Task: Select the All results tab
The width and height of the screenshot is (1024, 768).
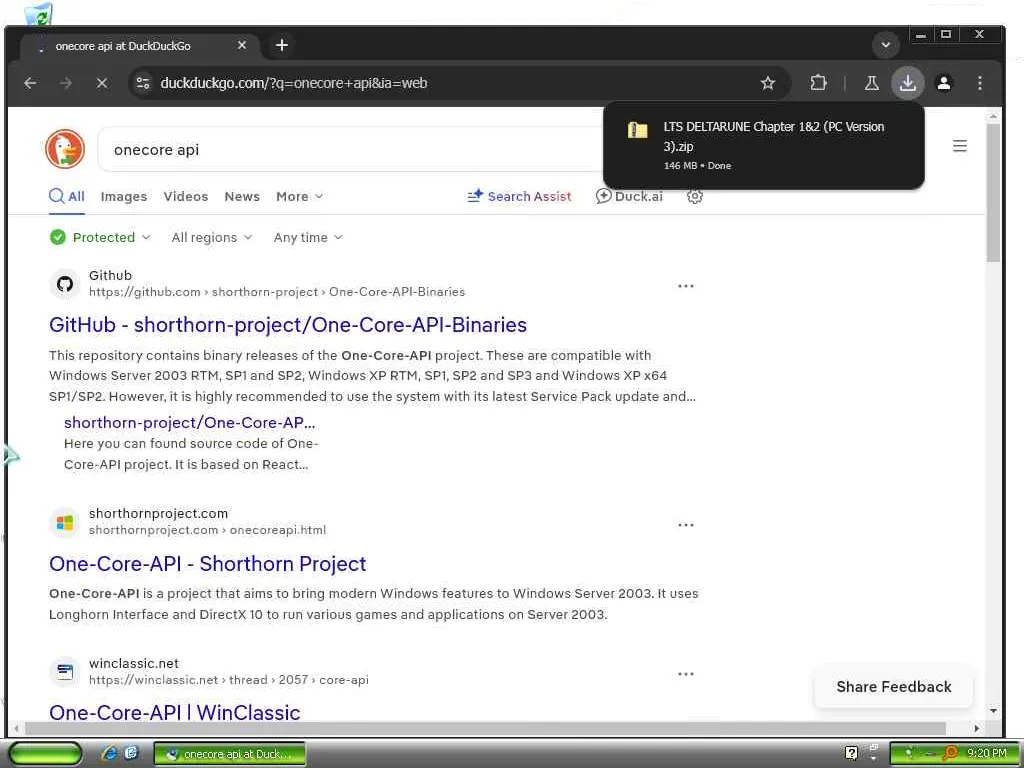Action: pos(67,197)
